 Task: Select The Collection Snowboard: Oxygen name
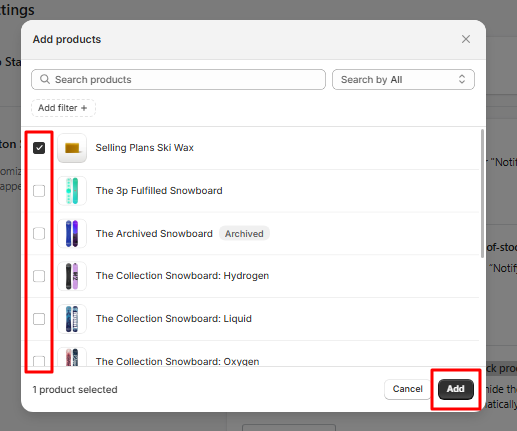click(x=177, y=361)
